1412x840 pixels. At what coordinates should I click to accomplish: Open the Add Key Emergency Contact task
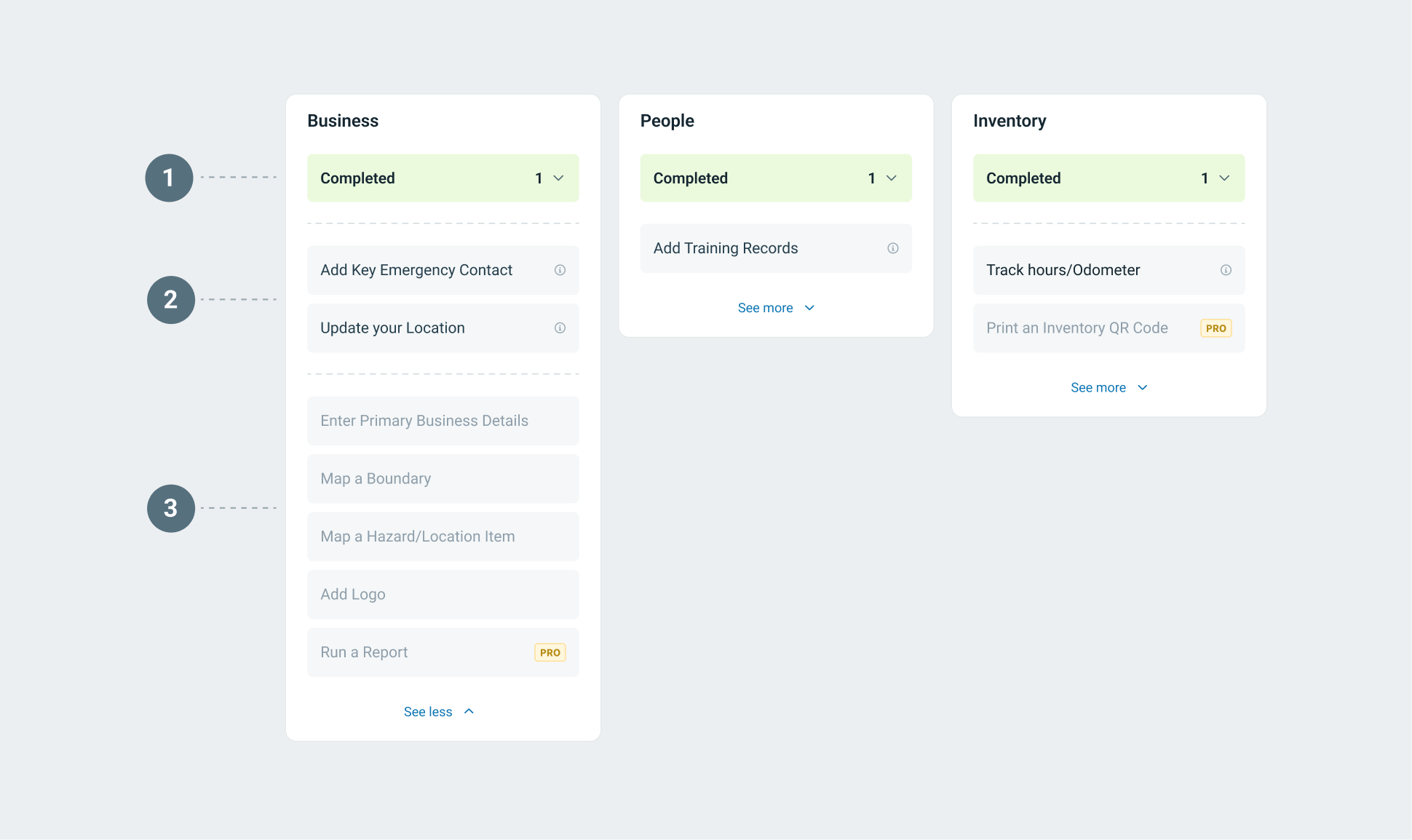(416, 270)
